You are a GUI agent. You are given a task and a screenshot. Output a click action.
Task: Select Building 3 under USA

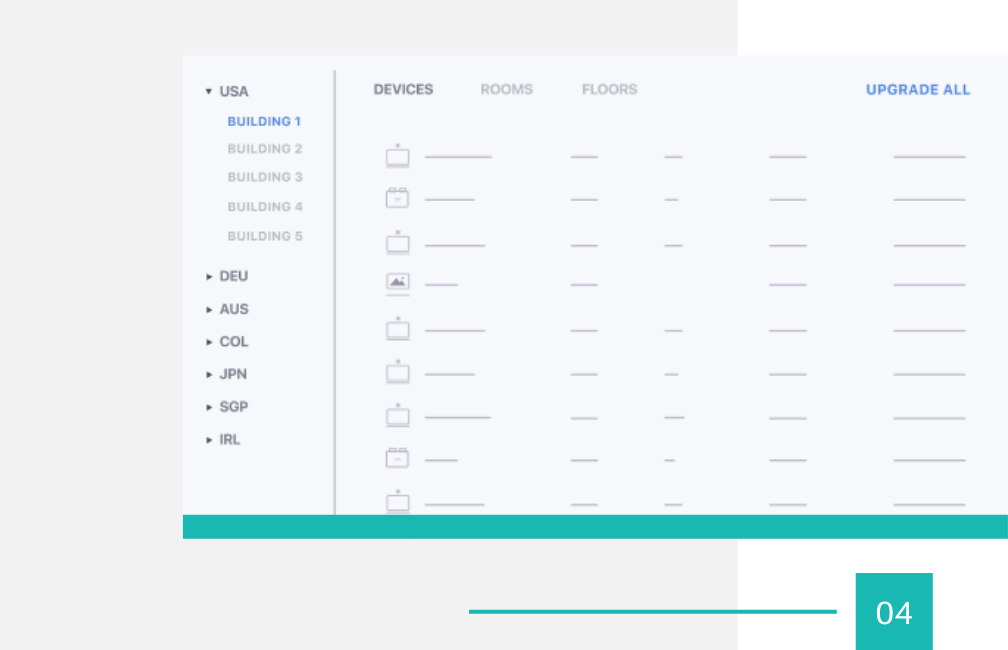pyautogui.click(x=265, y=177)
